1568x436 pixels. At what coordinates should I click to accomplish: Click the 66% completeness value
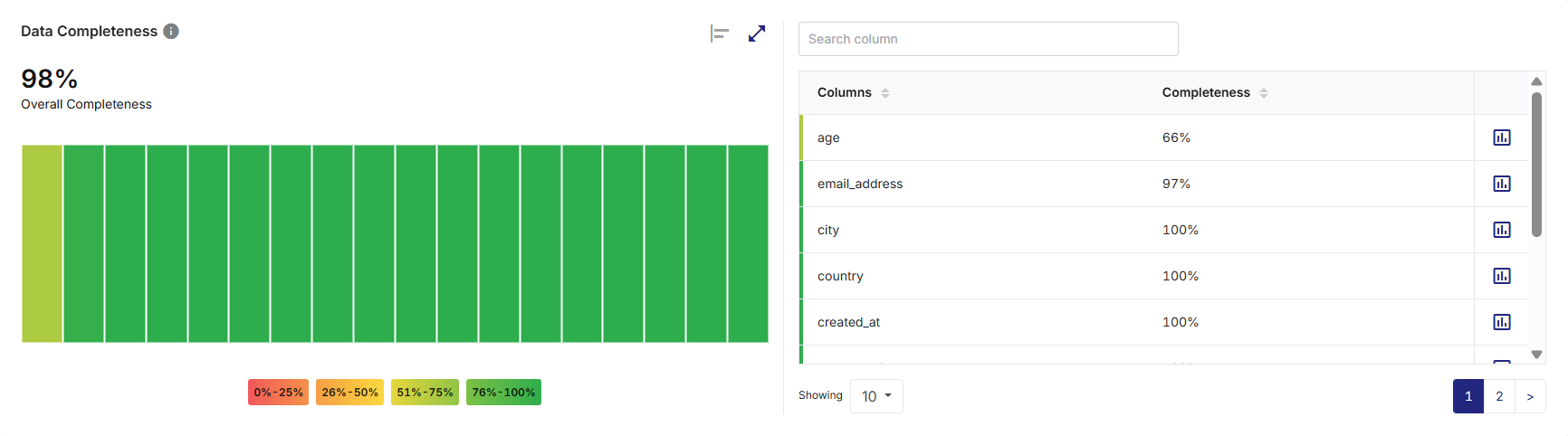coord(1176,137)
